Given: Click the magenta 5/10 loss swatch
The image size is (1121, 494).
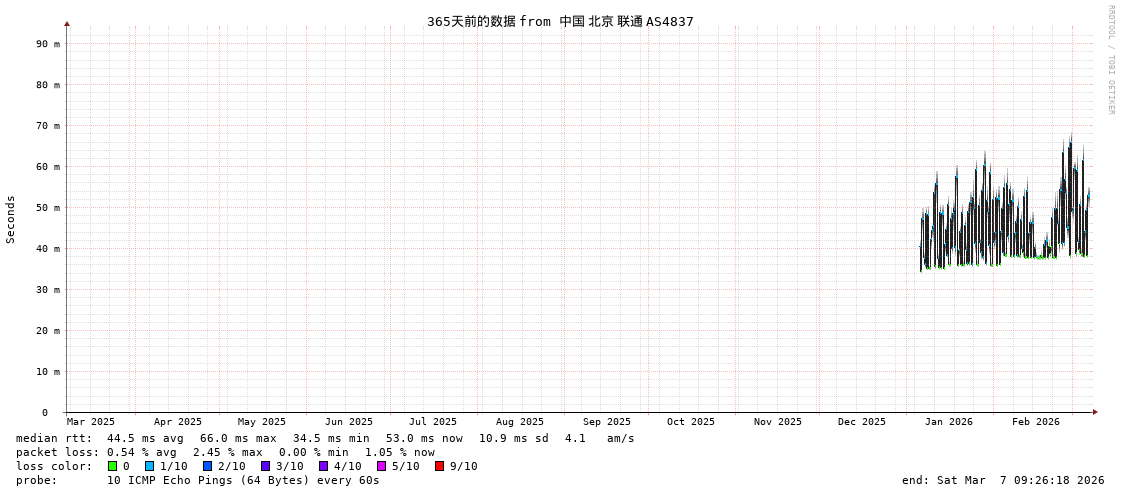Looking at the screenshot, I should (x=381, y=466).
